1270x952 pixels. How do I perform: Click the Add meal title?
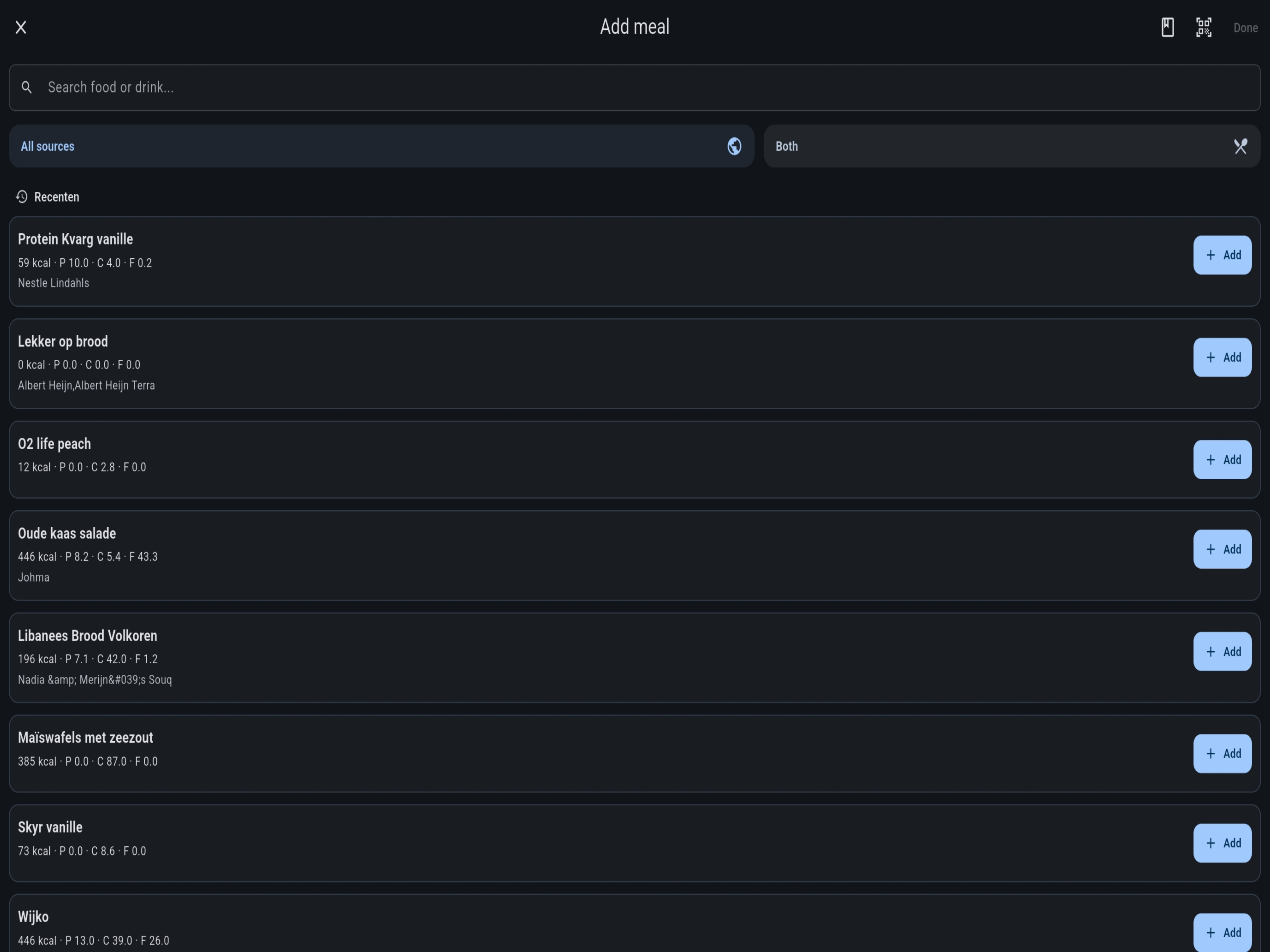(635, 26)
